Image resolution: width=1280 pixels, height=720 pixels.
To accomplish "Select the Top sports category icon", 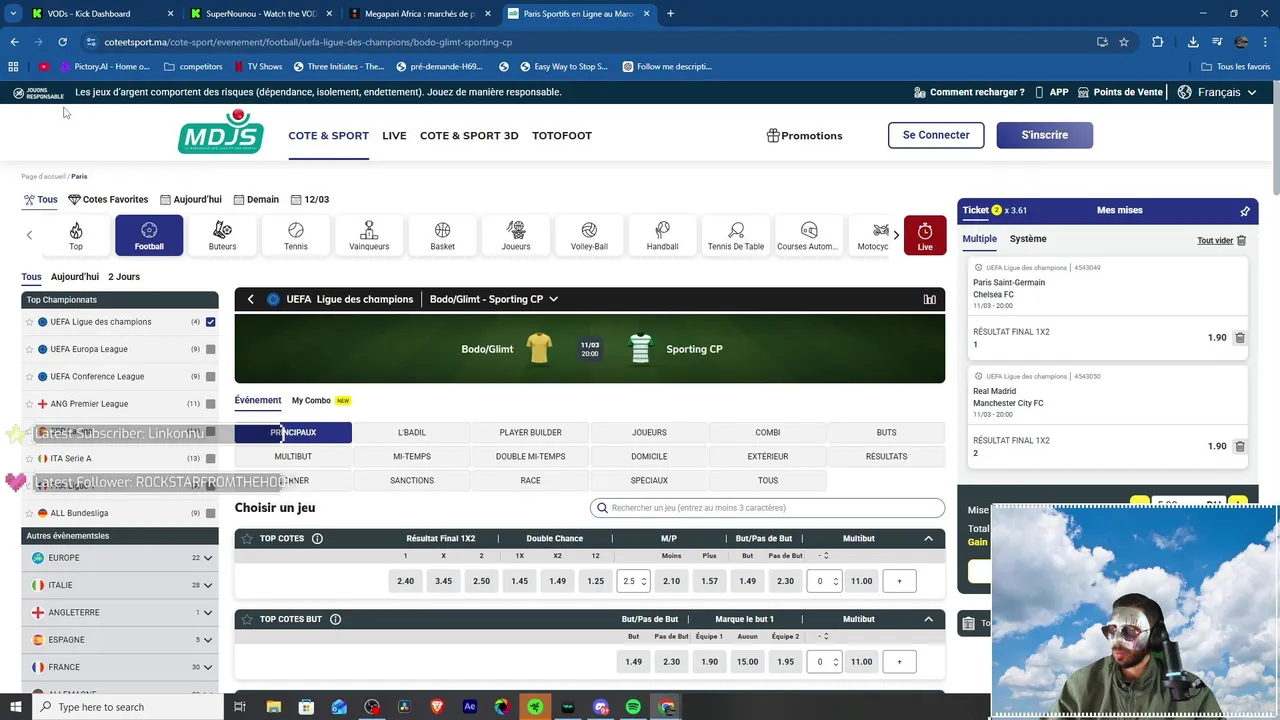I will [x=76, y=236].
